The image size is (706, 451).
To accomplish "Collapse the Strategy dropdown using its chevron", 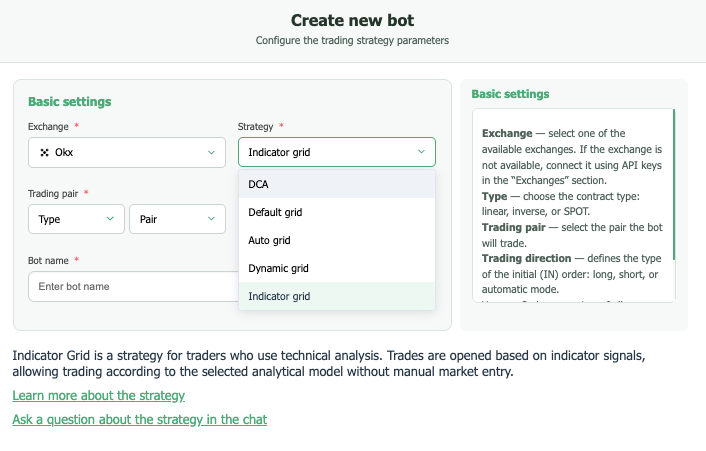I will coord(421,152).
